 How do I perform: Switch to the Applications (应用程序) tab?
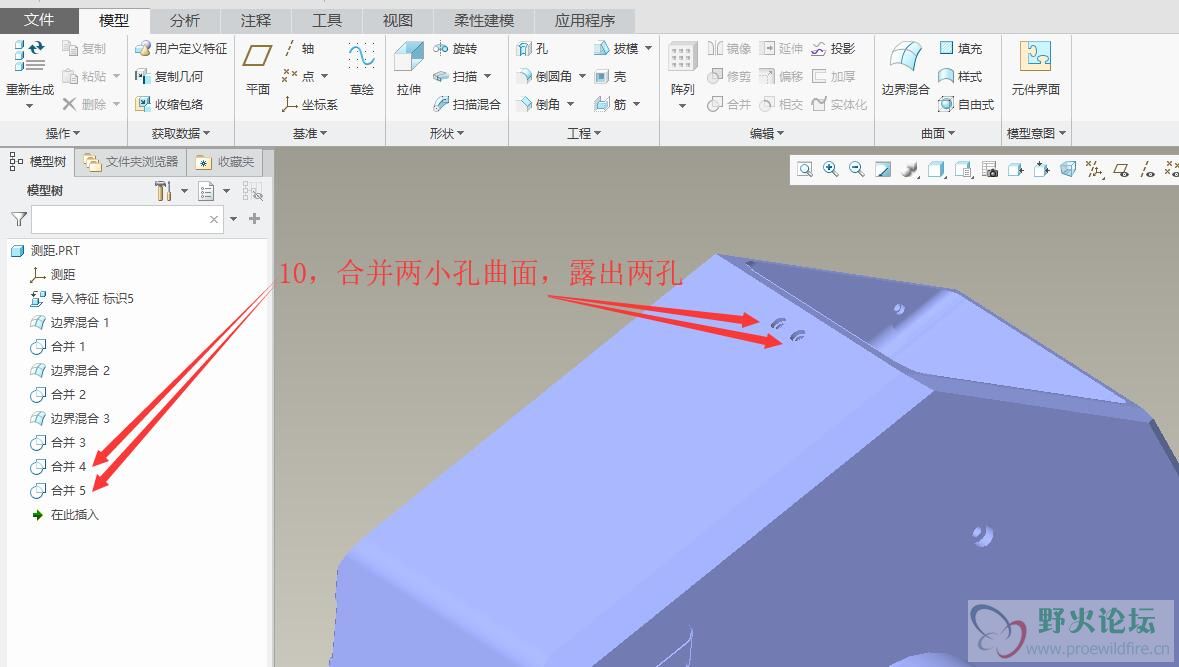coord(584,20)
